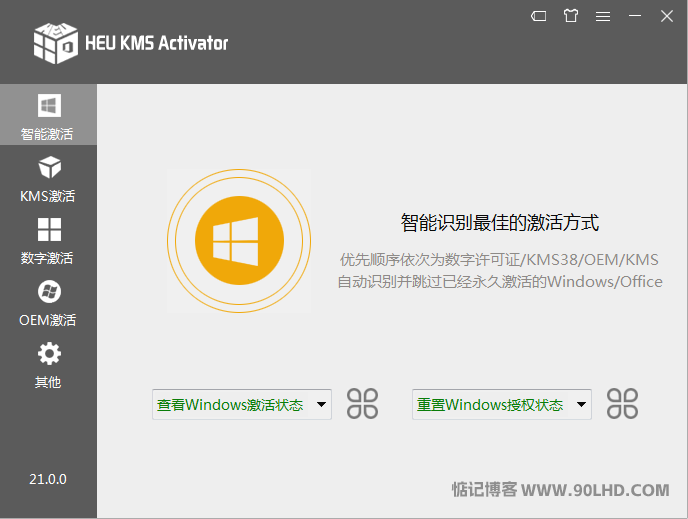Open the skin (shirt) theme icon
The width and height of the screenshot is (688, 519).
[x=570, y=16]
